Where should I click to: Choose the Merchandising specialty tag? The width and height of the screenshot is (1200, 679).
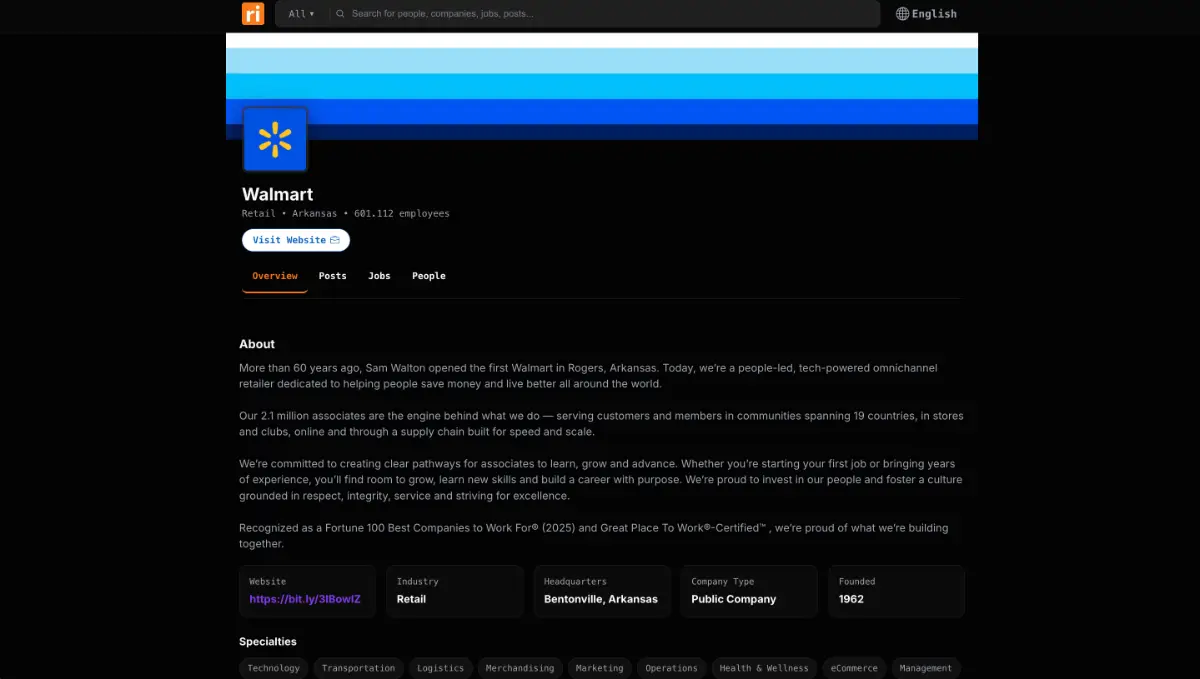click(519, 668)
